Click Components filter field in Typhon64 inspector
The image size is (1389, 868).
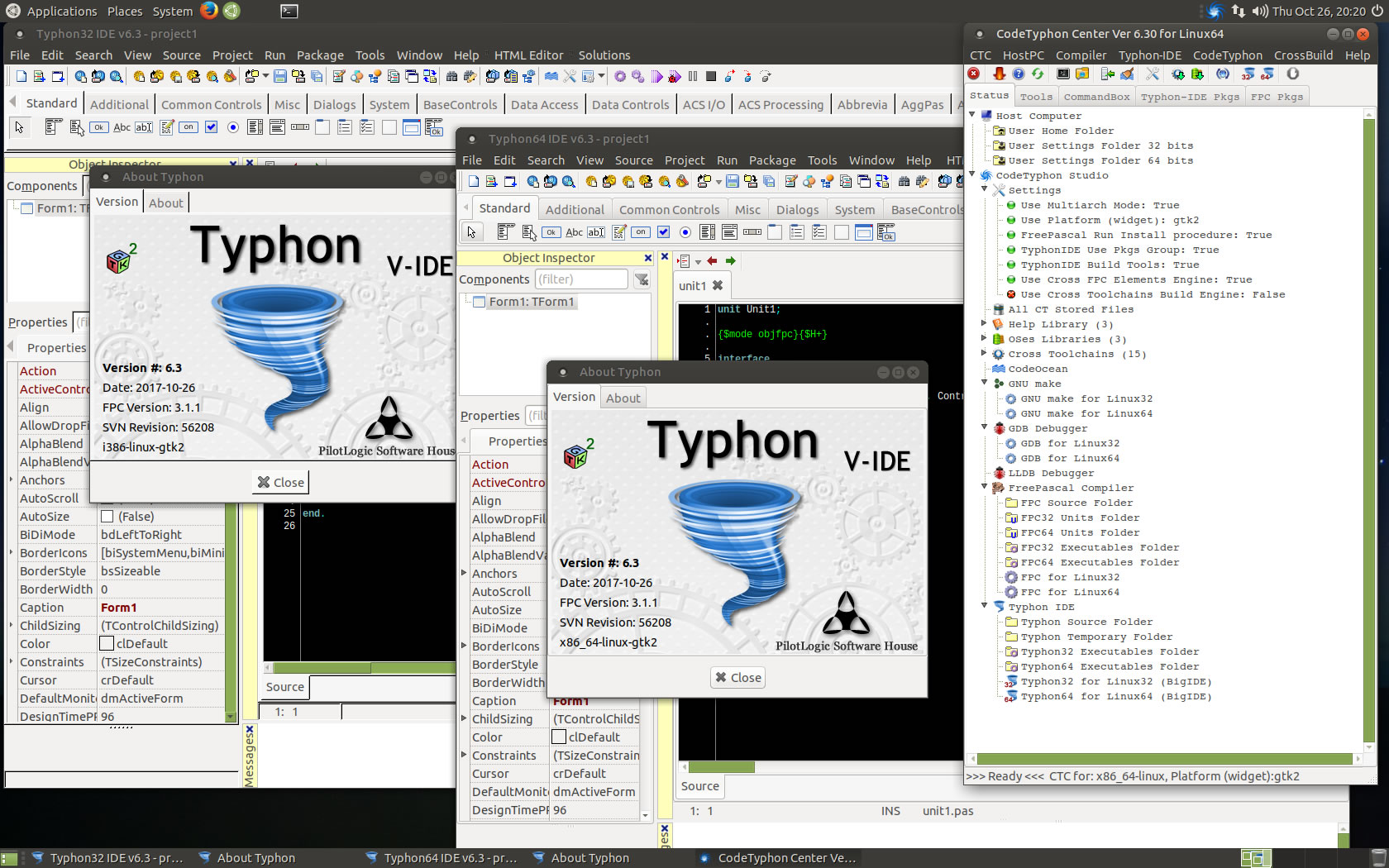click(x=581, y=279)
